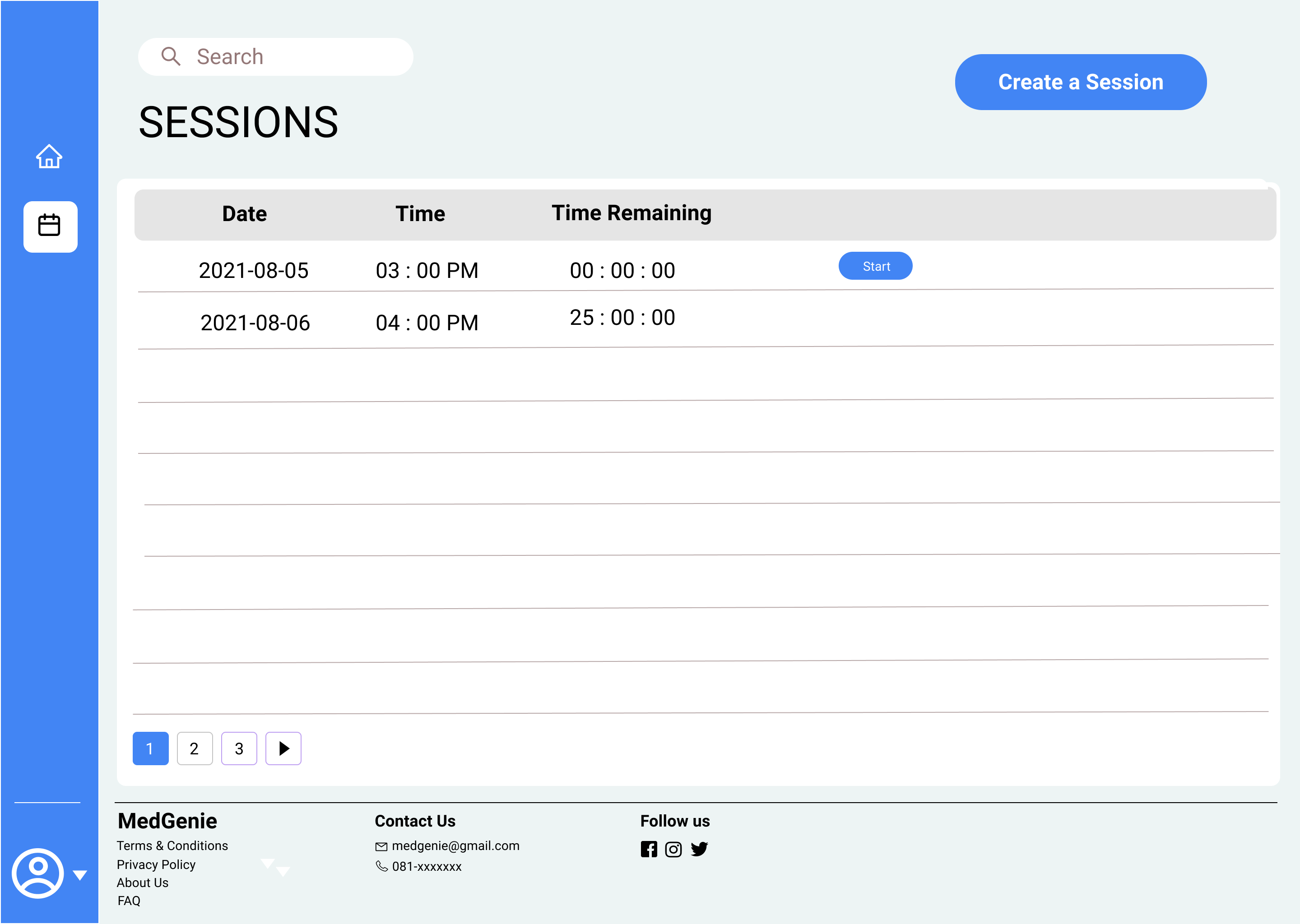Select the calendar sessions icon
1300x924 pixels.
coord(50,226)
